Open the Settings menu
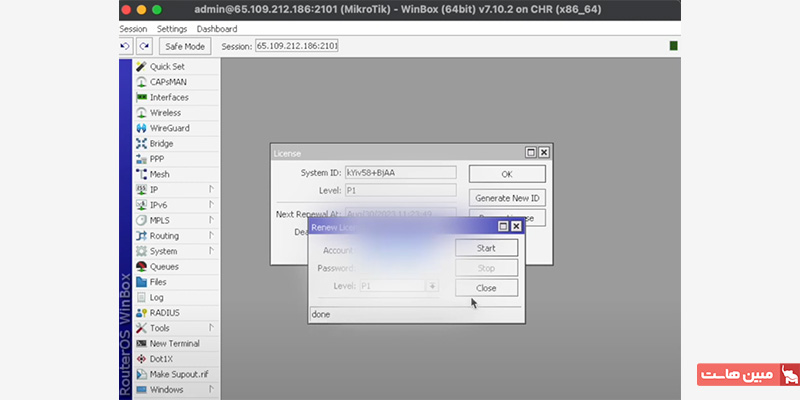 [x=172, y=29]
